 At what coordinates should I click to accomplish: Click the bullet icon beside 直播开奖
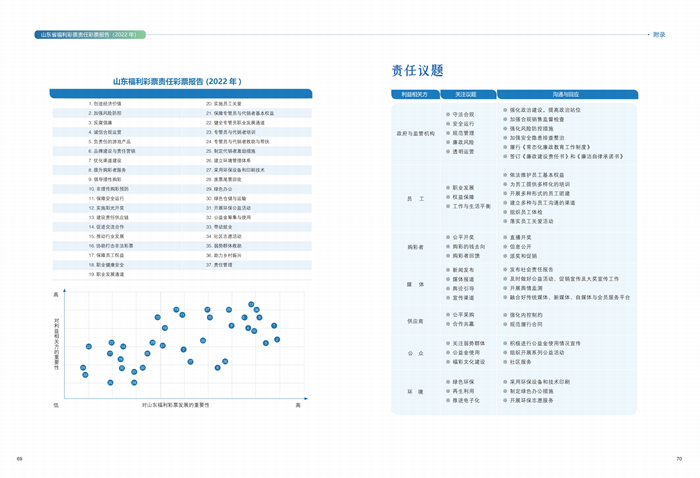point(503,237)
